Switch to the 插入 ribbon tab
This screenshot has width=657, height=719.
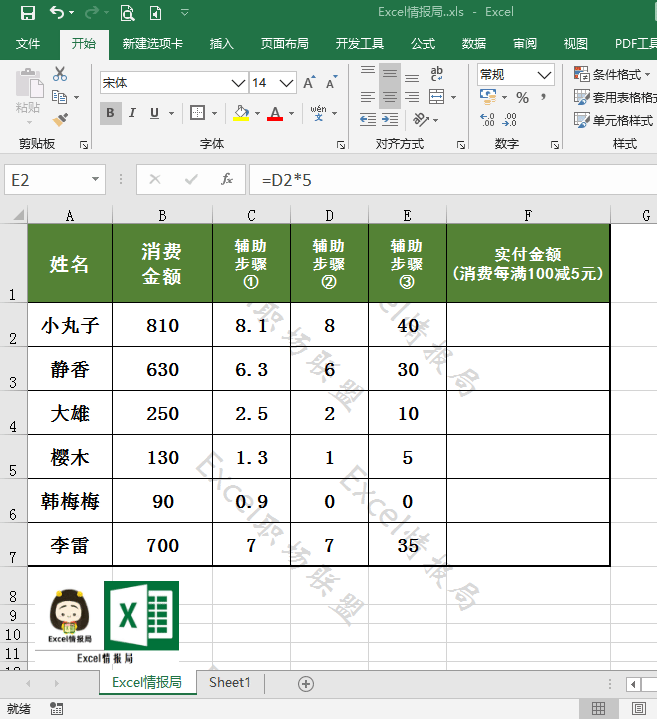(221, 44)
